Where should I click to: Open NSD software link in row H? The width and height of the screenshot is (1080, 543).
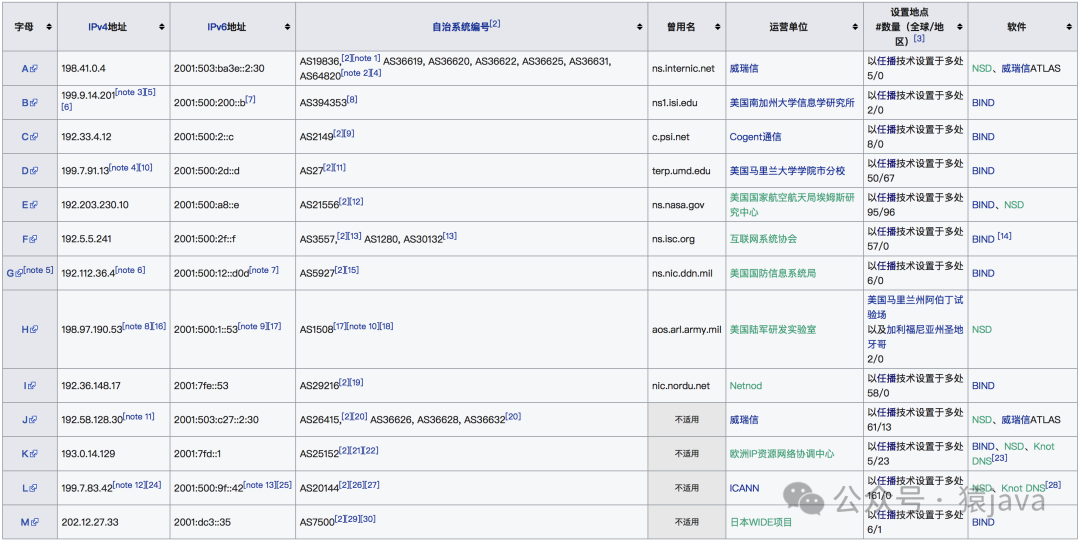[982, 330]
